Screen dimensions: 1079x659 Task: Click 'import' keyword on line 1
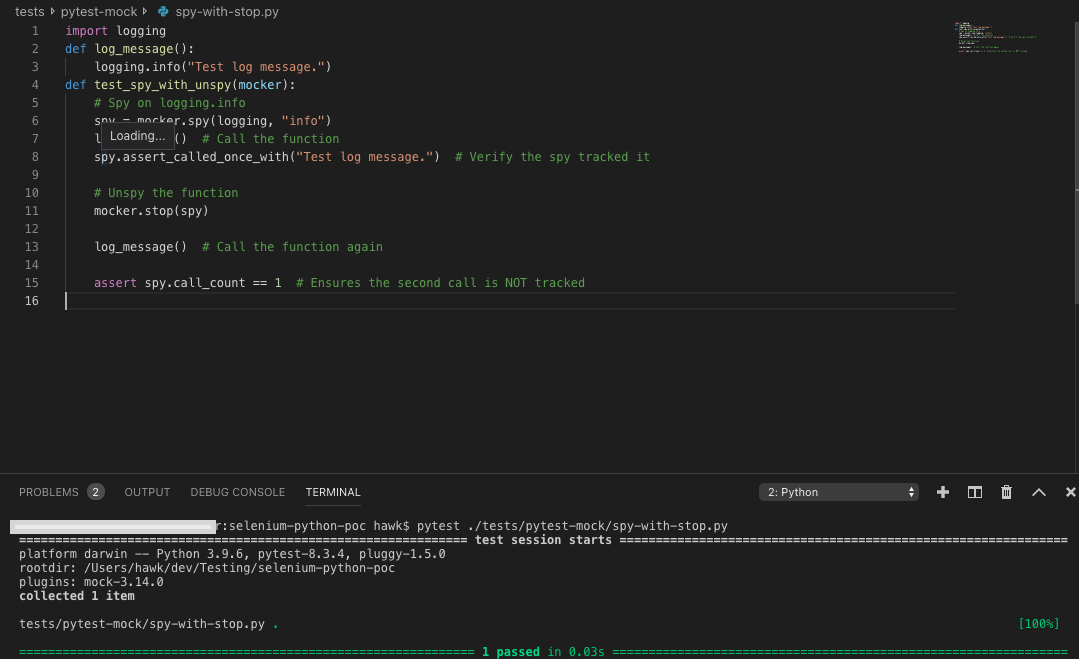[x=87, y=31]
